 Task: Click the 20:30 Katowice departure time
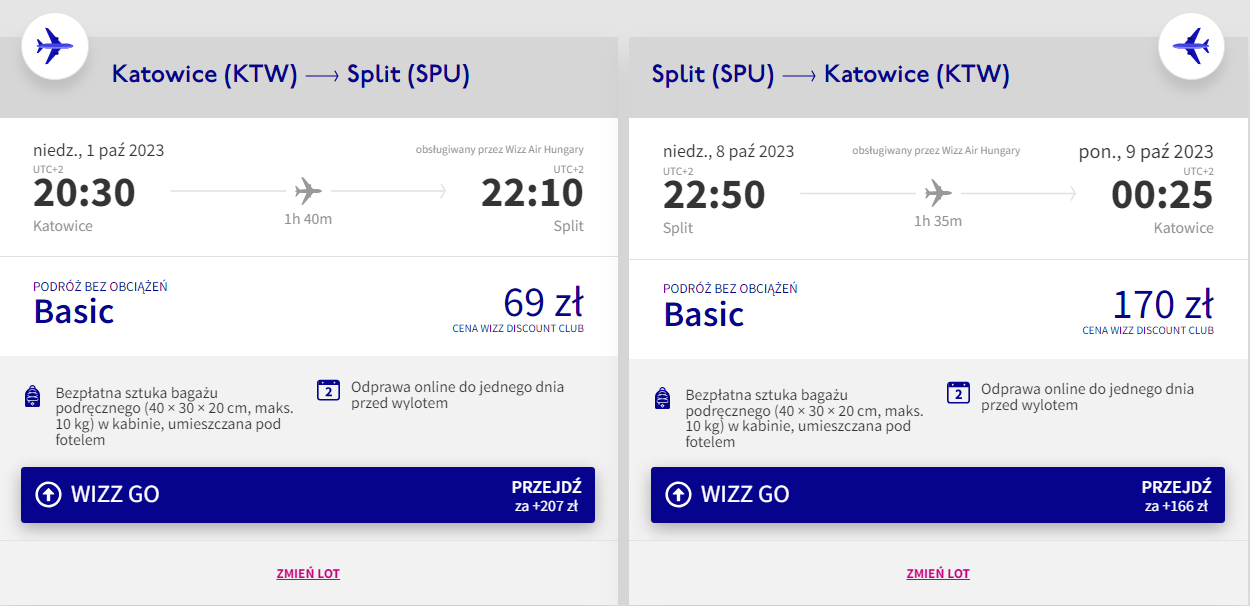(x=84, y=193)
